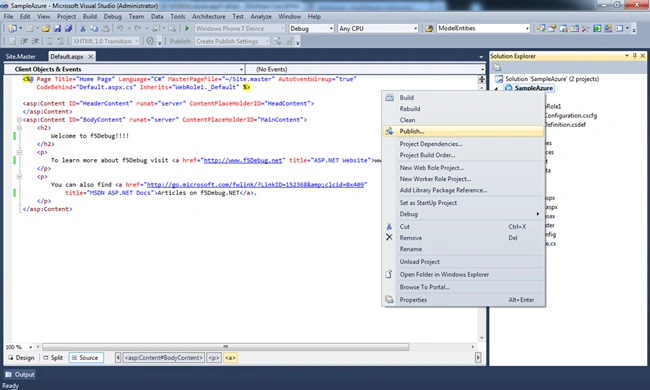
Task: Choose New Web Role Project...
Action: click(x=463, y=168)
